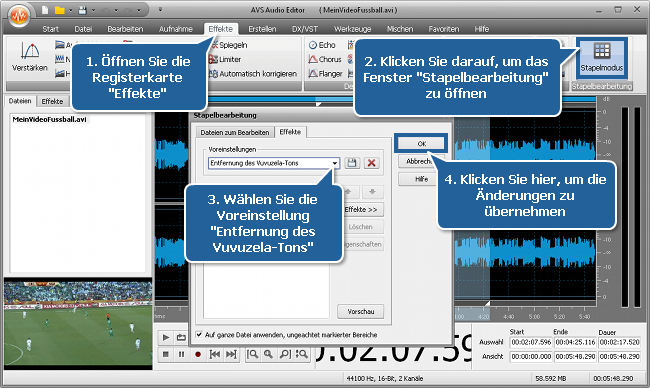The width and height of the screenshot is (650, 388).
Task: Select the Effekte ribbon tab
Action: pos(221,29)
